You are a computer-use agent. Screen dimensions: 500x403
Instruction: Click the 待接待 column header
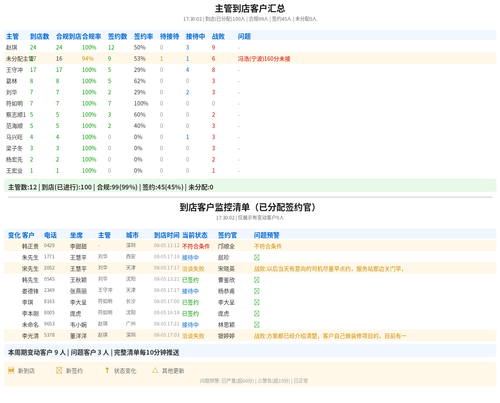[x=169, y=36]
